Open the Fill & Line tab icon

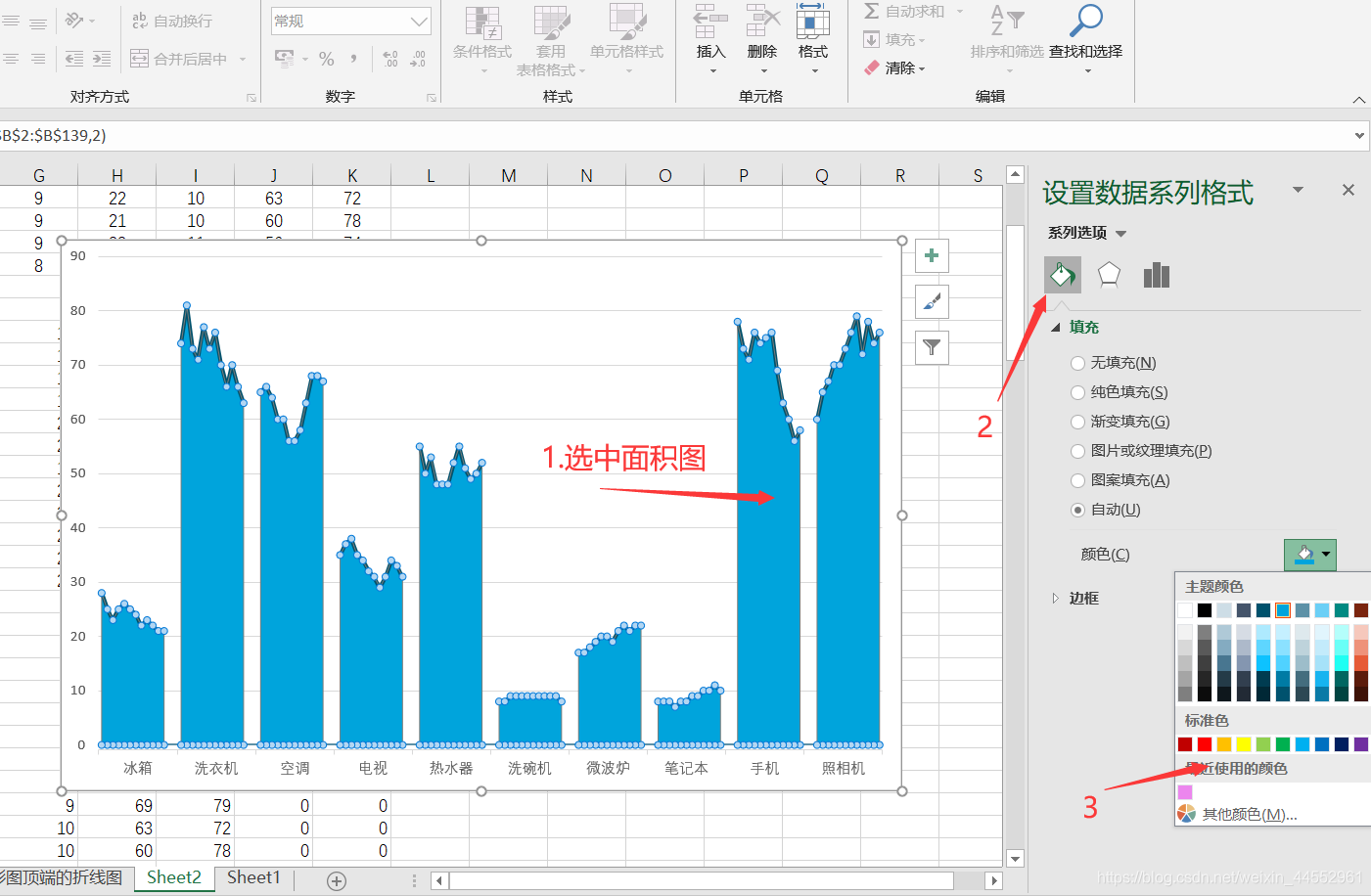point(1063,275)
